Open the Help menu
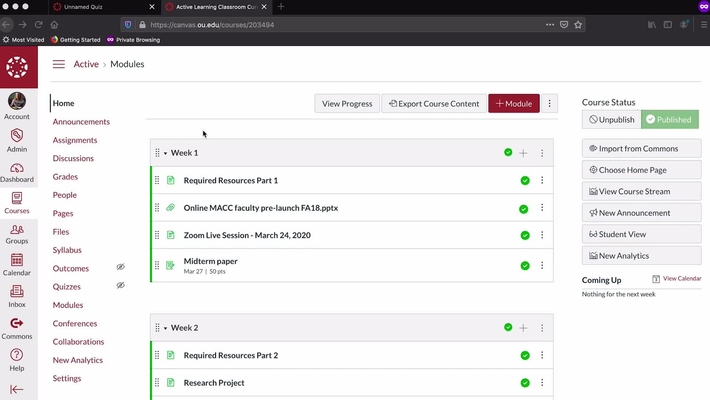The width and height of the screenshot is (710, 400). pos(17,360)
